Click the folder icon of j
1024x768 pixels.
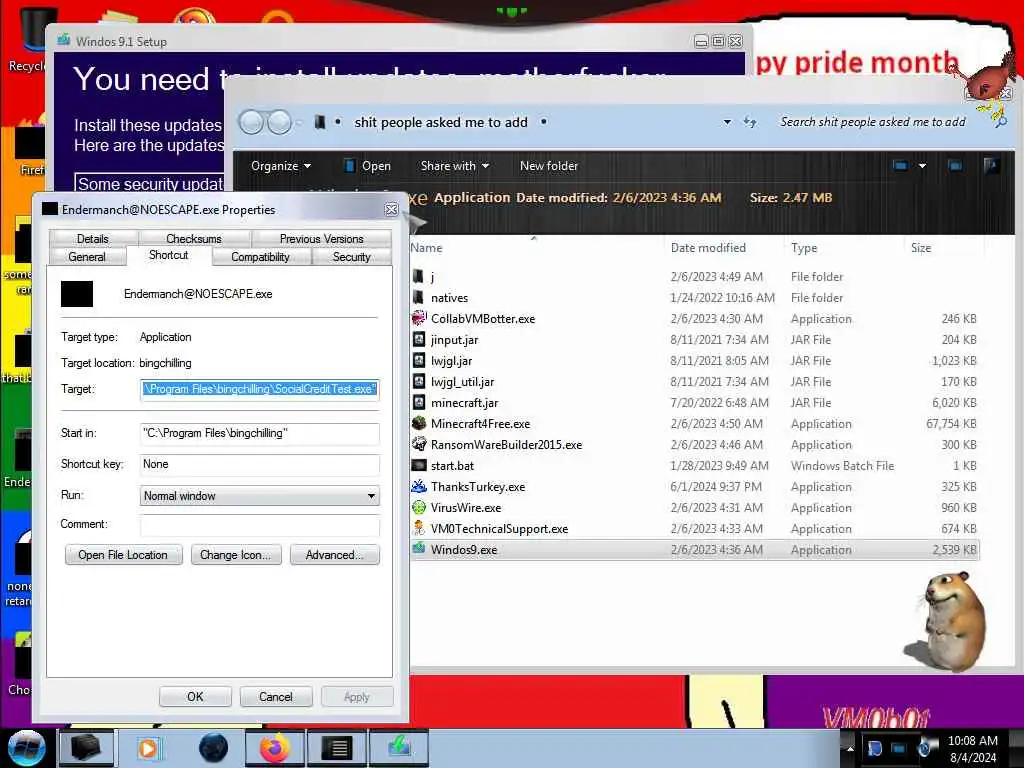[419, 276]
